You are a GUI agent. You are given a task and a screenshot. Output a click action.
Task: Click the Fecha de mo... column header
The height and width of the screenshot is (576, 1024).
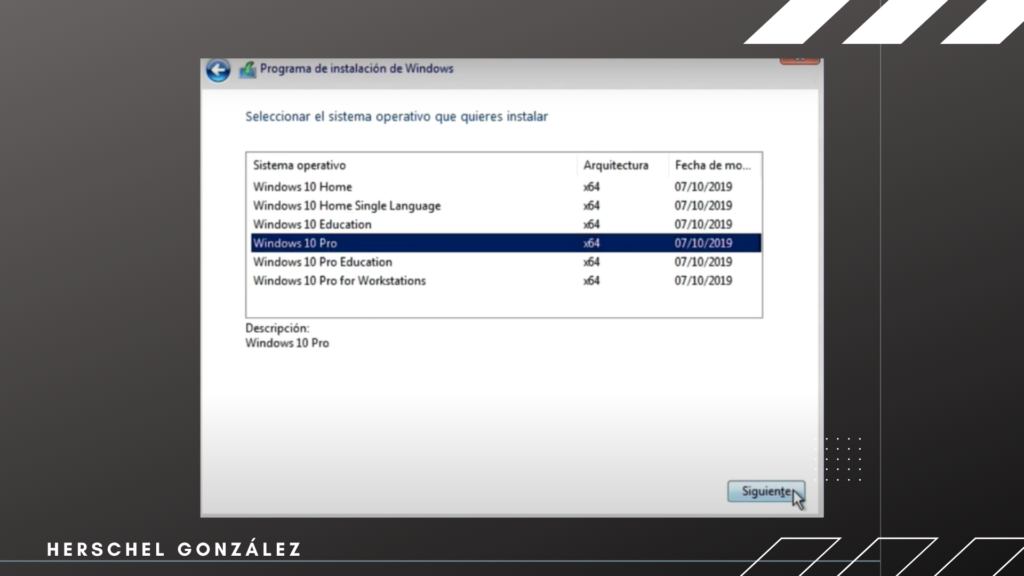click(x=714, y=165)
